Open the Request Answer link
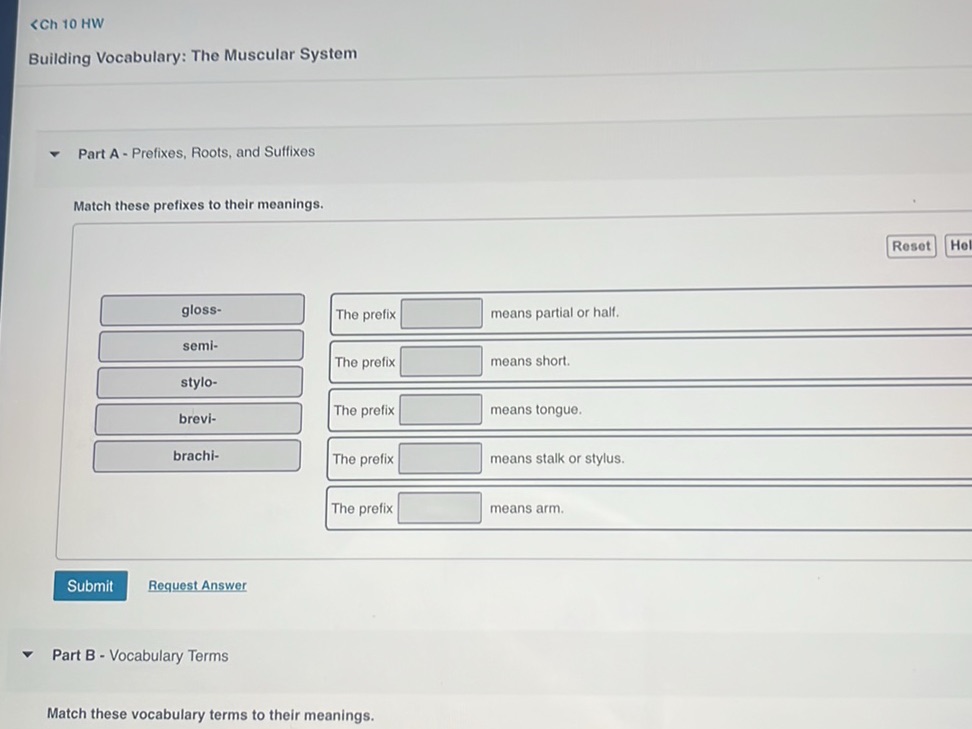Image resolution: width=972 pixels, height=729 pixels. click(x=197, y=586)
